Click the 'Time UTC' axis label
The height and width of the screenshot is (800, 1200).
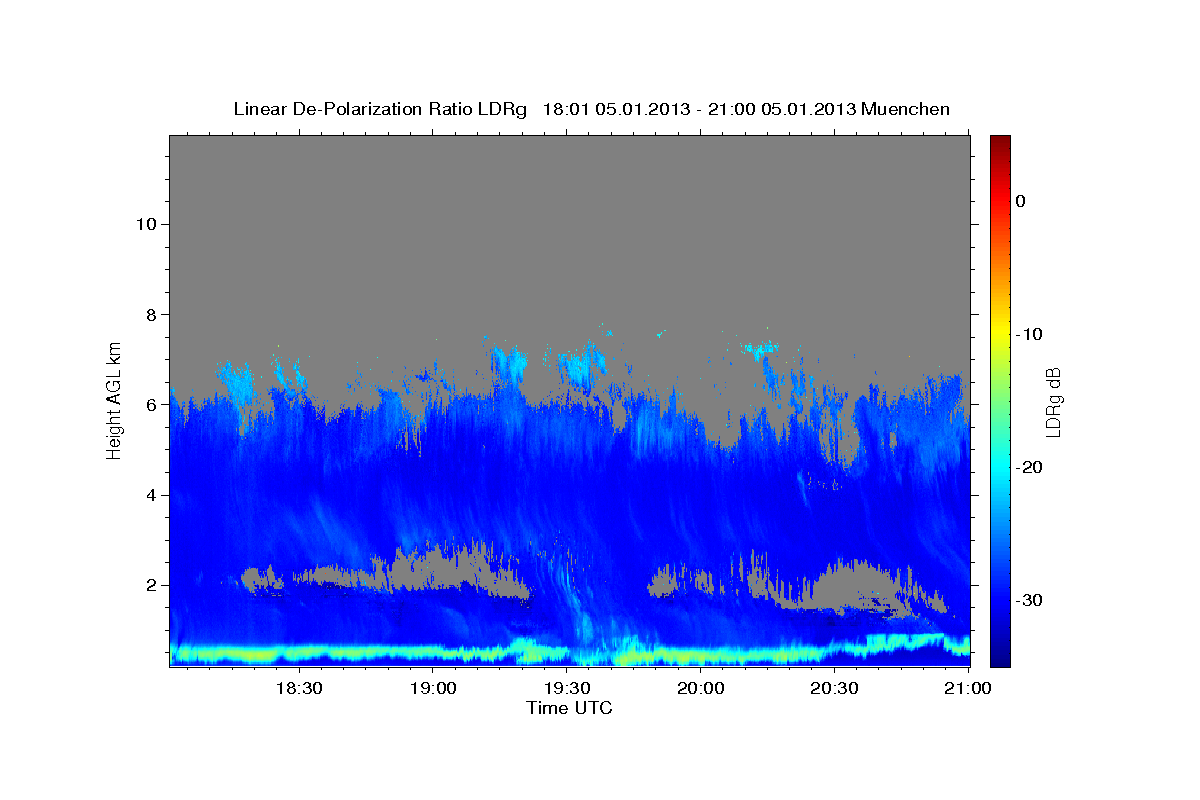pos(569,708)
